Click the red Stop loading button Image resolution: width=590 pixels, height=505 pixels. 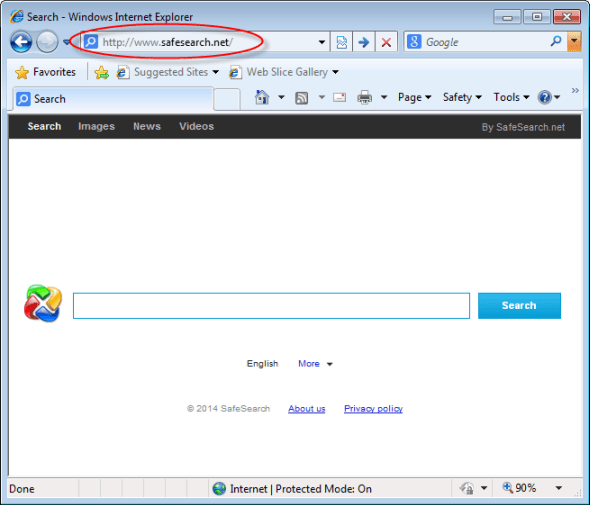386,42
